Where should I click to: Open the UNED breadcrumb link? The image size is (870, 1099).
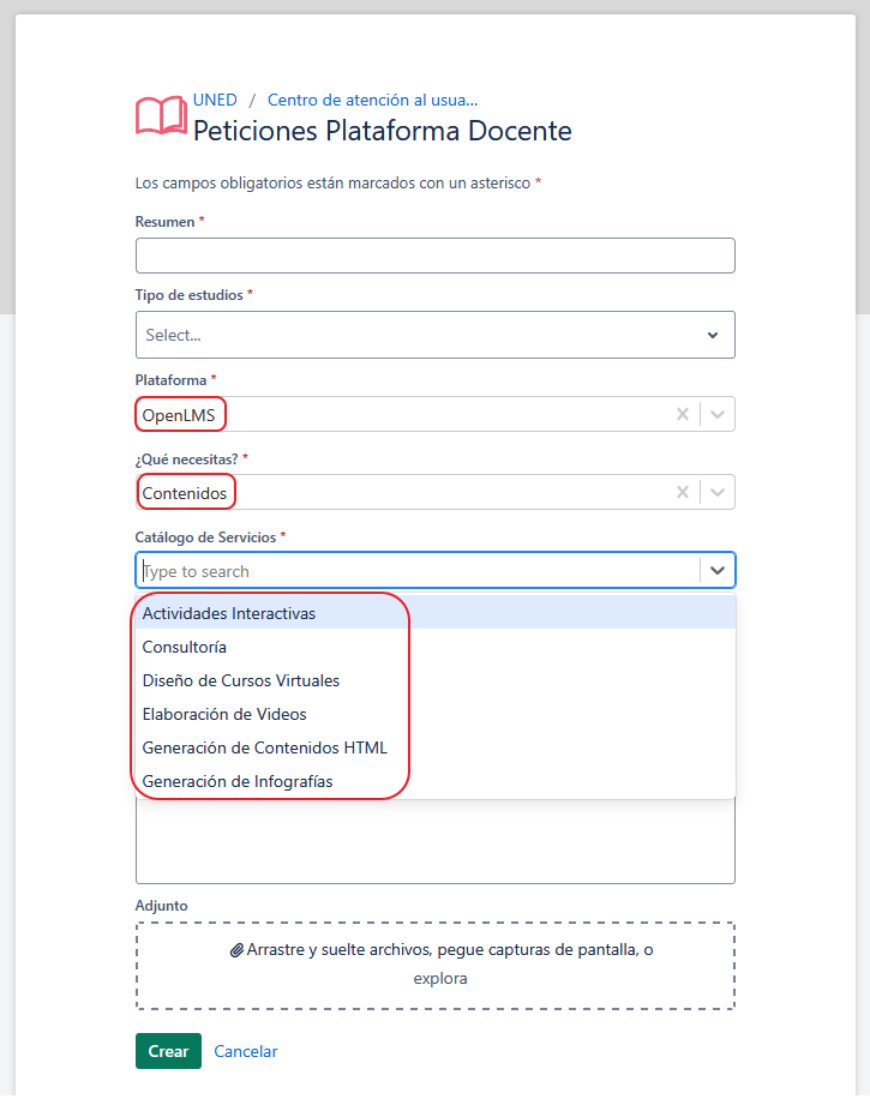(x=215, y=100)
